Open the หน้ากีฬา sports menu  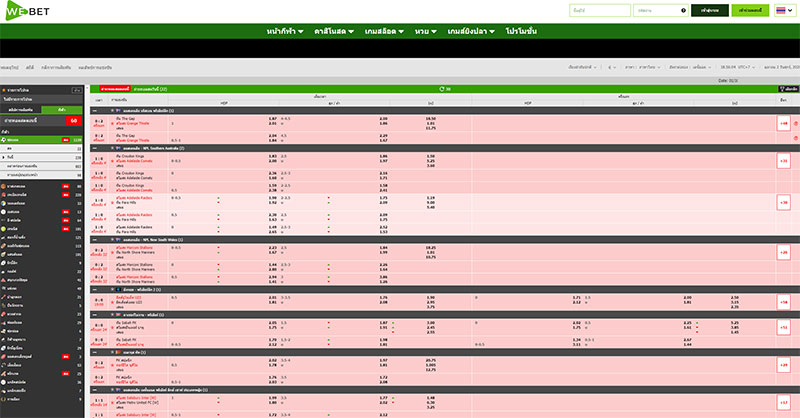tap(285, 31)
